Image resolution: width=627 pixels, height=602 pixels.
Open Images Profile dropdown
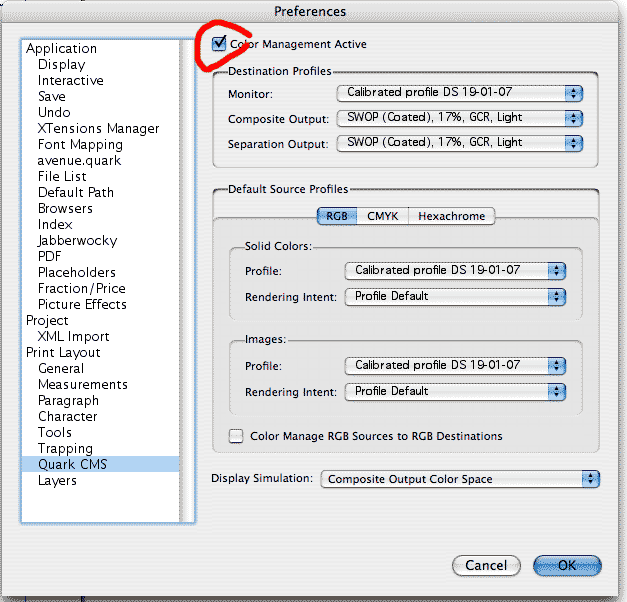point(455,366)
